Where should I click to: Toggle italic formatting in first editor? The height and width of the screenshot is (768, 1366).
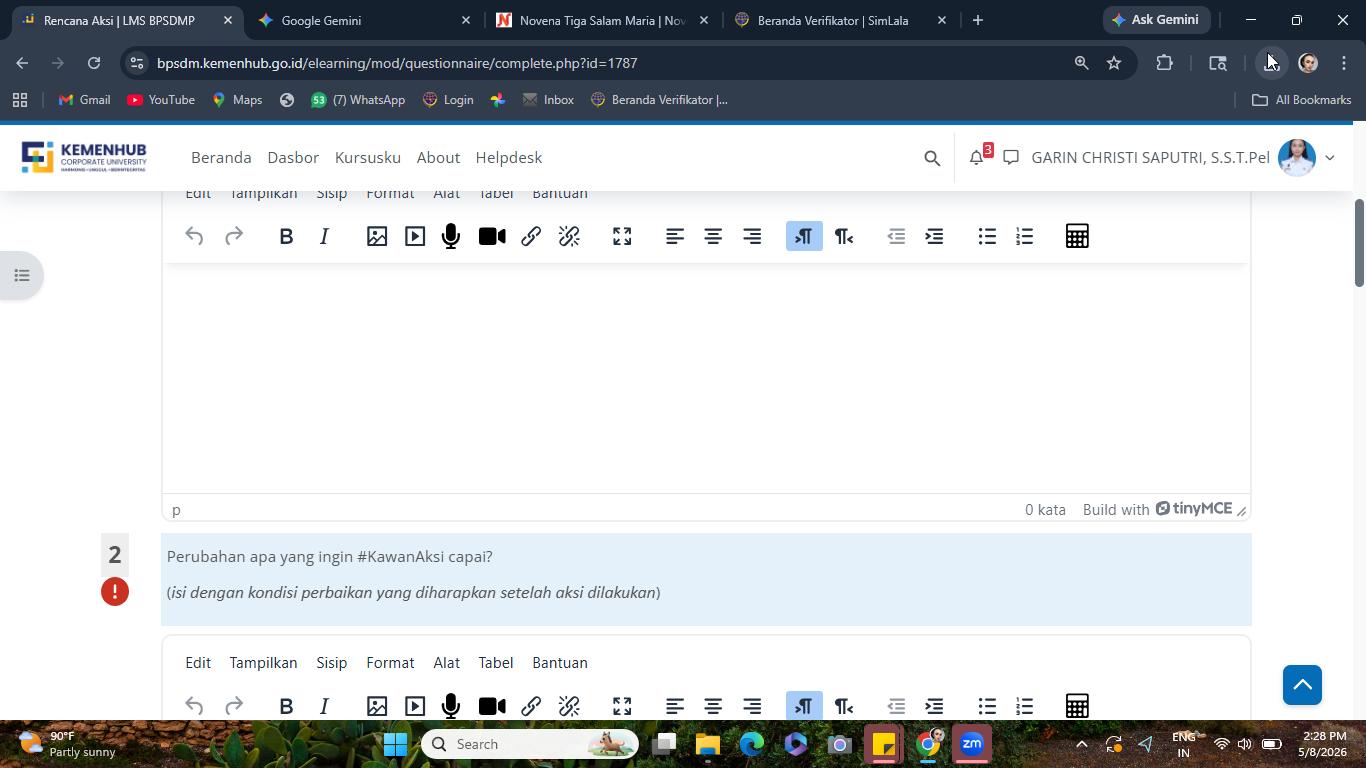(324, 236)
